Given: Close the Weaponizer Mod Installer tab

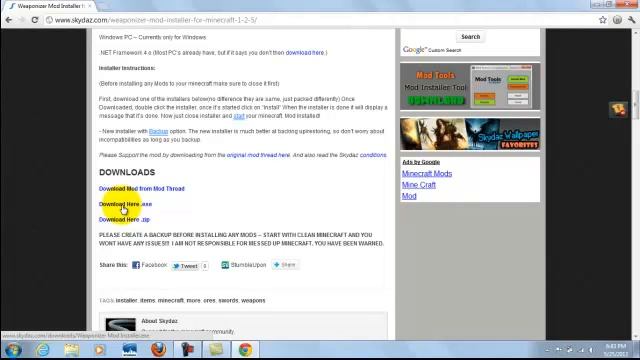Looking at the screenshot, I should [x=90, y=6].
